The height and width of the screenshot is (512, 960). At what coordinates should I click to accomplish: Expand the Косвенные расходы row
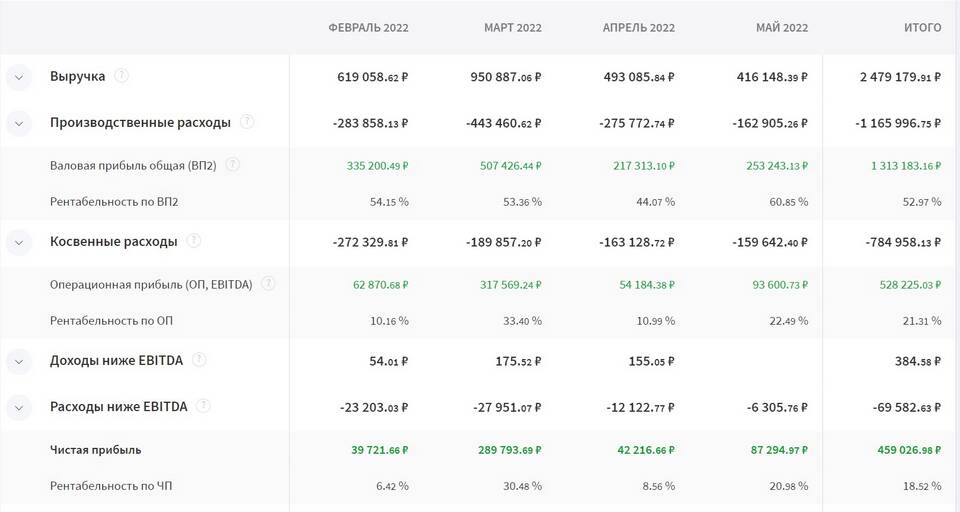pyautogui.click(x=18, y=242)
